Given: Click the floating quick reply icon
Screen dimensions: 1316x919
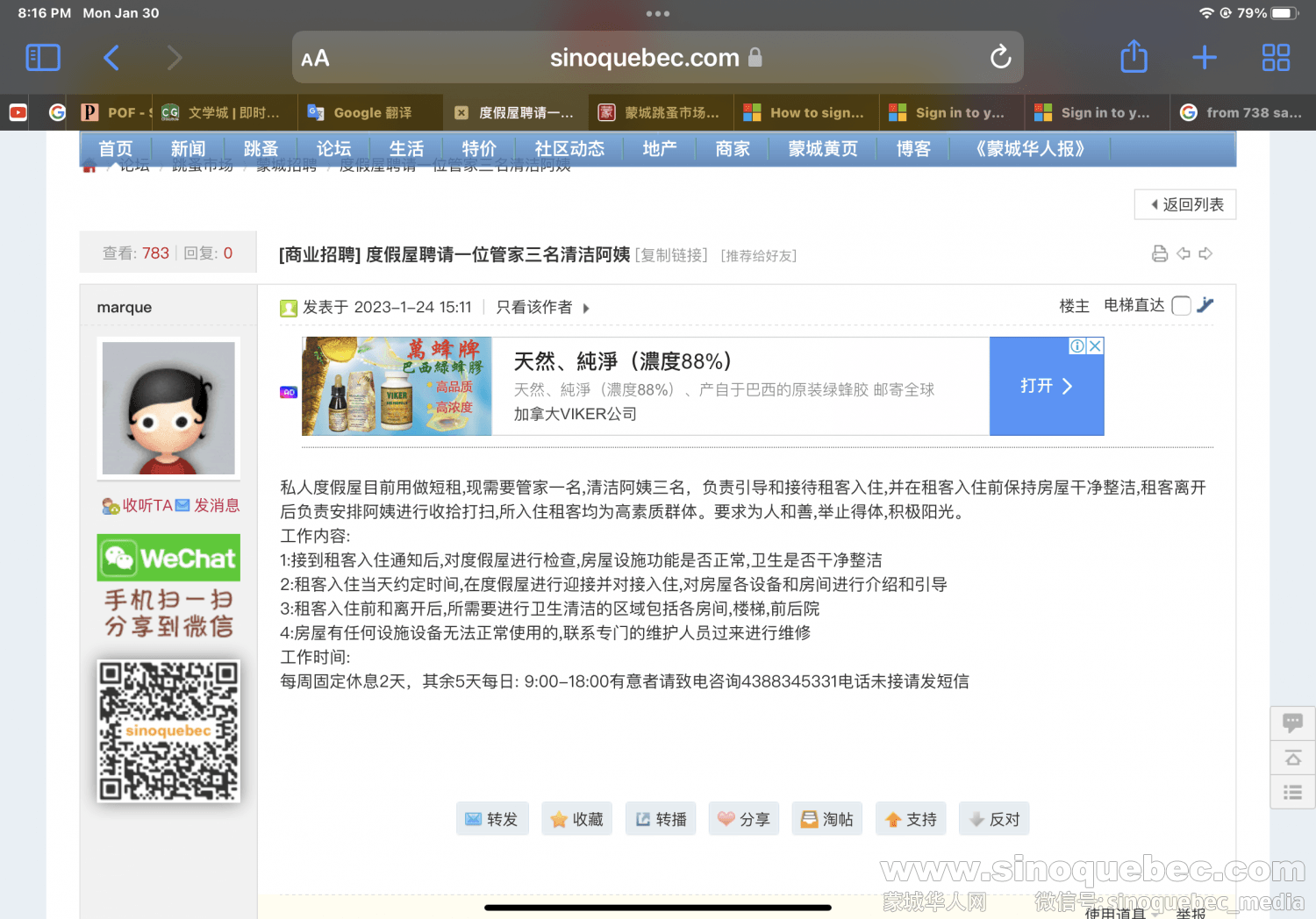Looking at the screenshot, I should (1292, 723).
